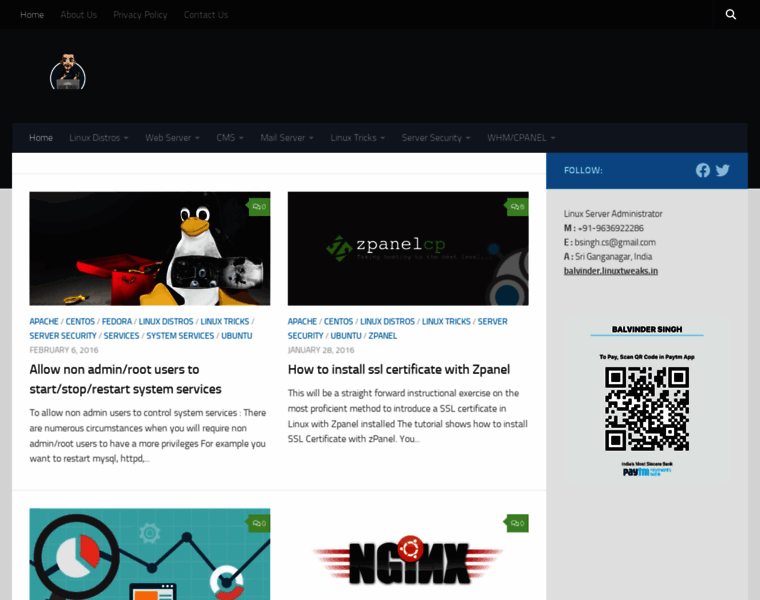This screenshot has height=600, width=760.
Task: Select phone number +91-9636922286
Action: [x=611, y=228]
